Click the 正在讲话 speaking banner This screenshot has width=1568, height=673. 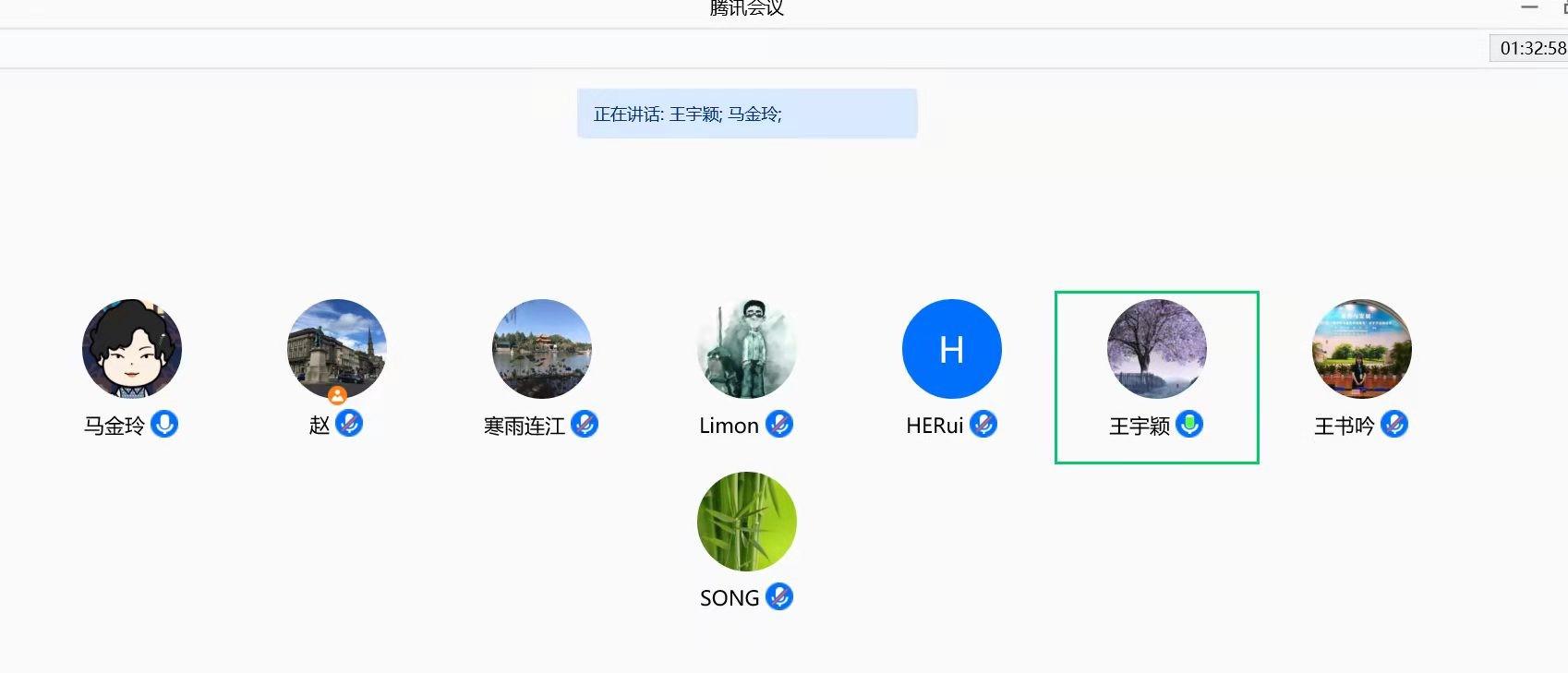pyautogui.click(x=747, y=114)
